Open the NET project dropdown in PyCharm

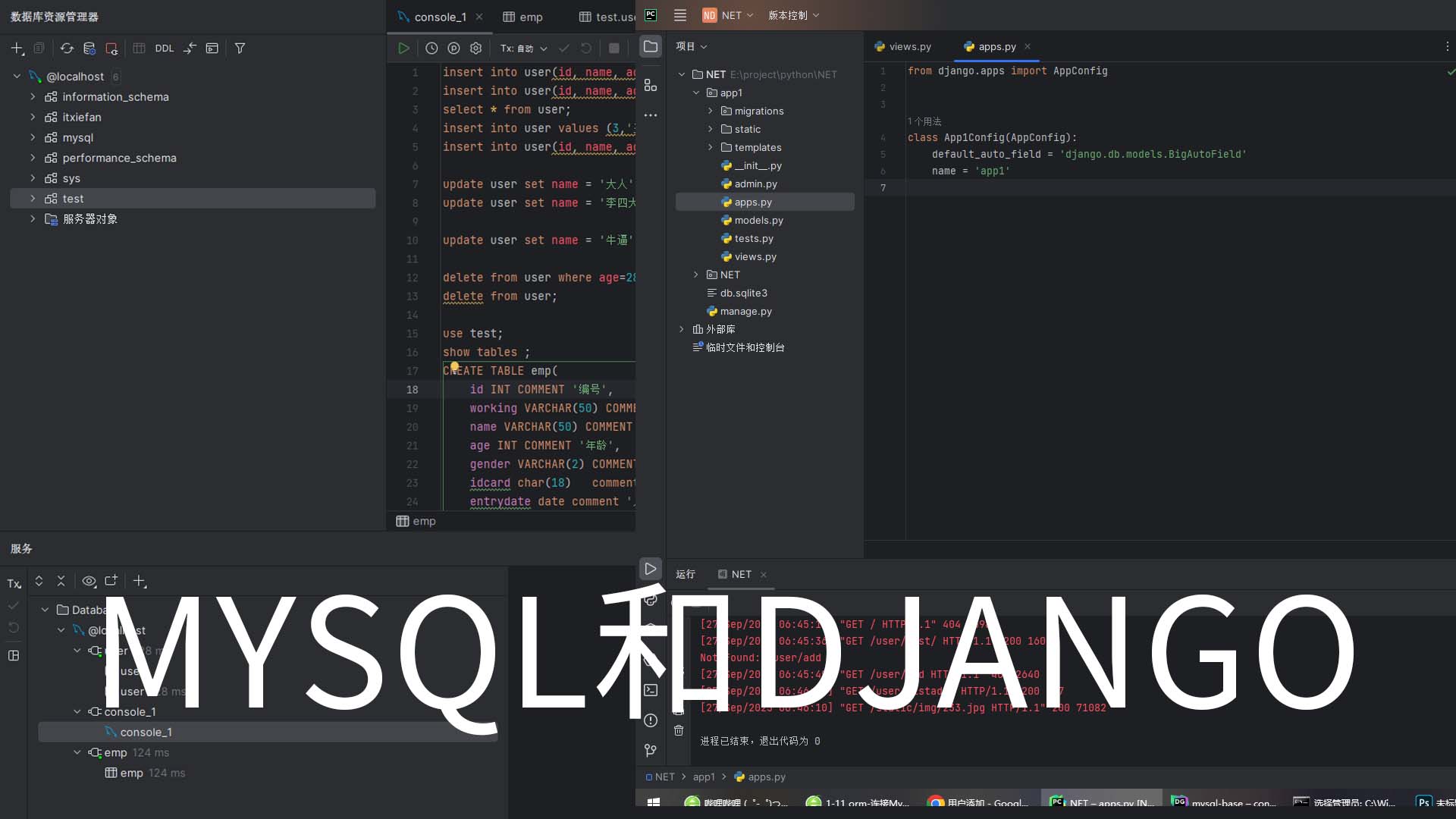coord(727,16)
